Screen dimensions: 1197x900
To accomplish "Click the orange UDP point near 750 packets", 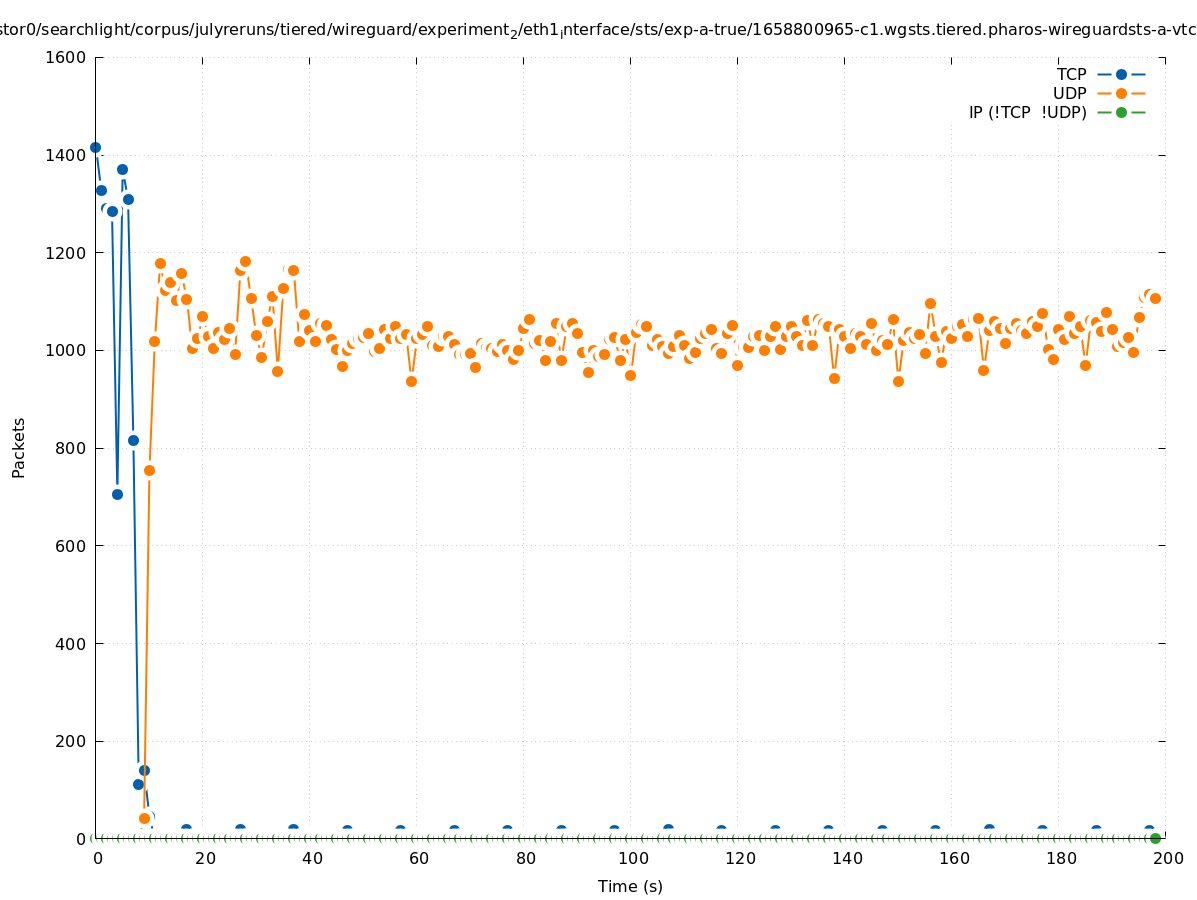I will [149, 470].
